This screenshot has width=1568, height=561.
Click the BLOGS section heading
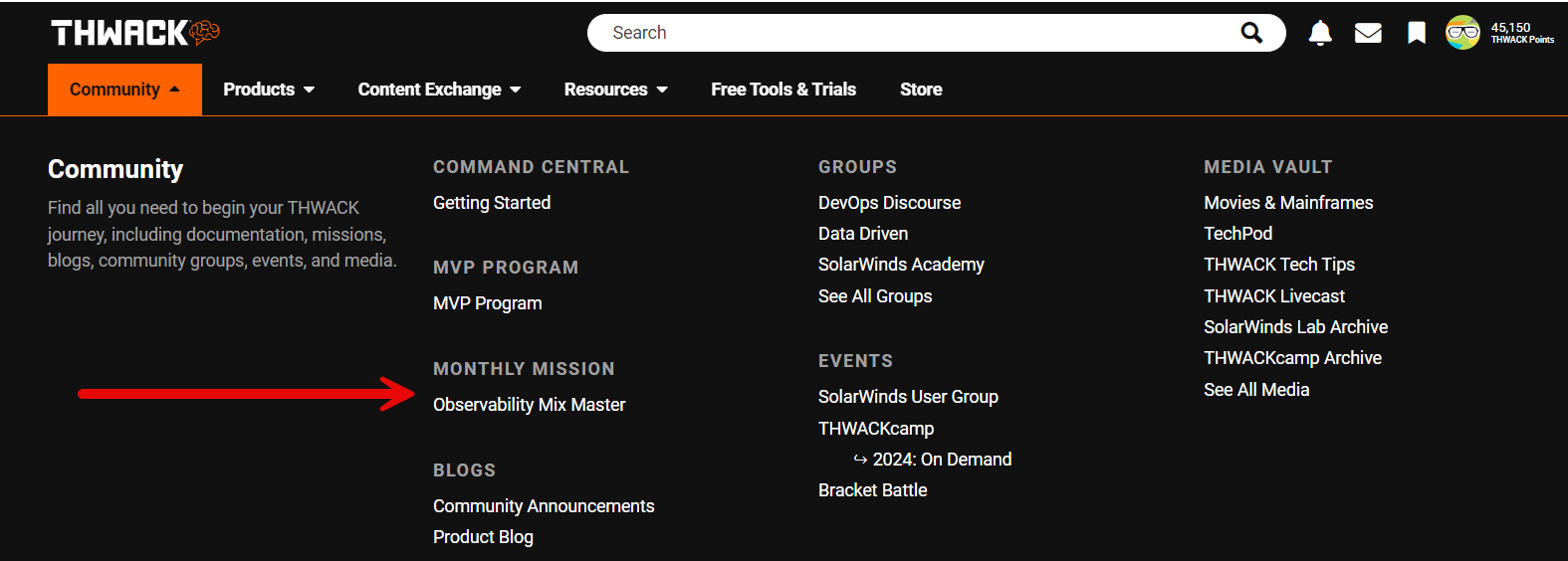(464, 470)
